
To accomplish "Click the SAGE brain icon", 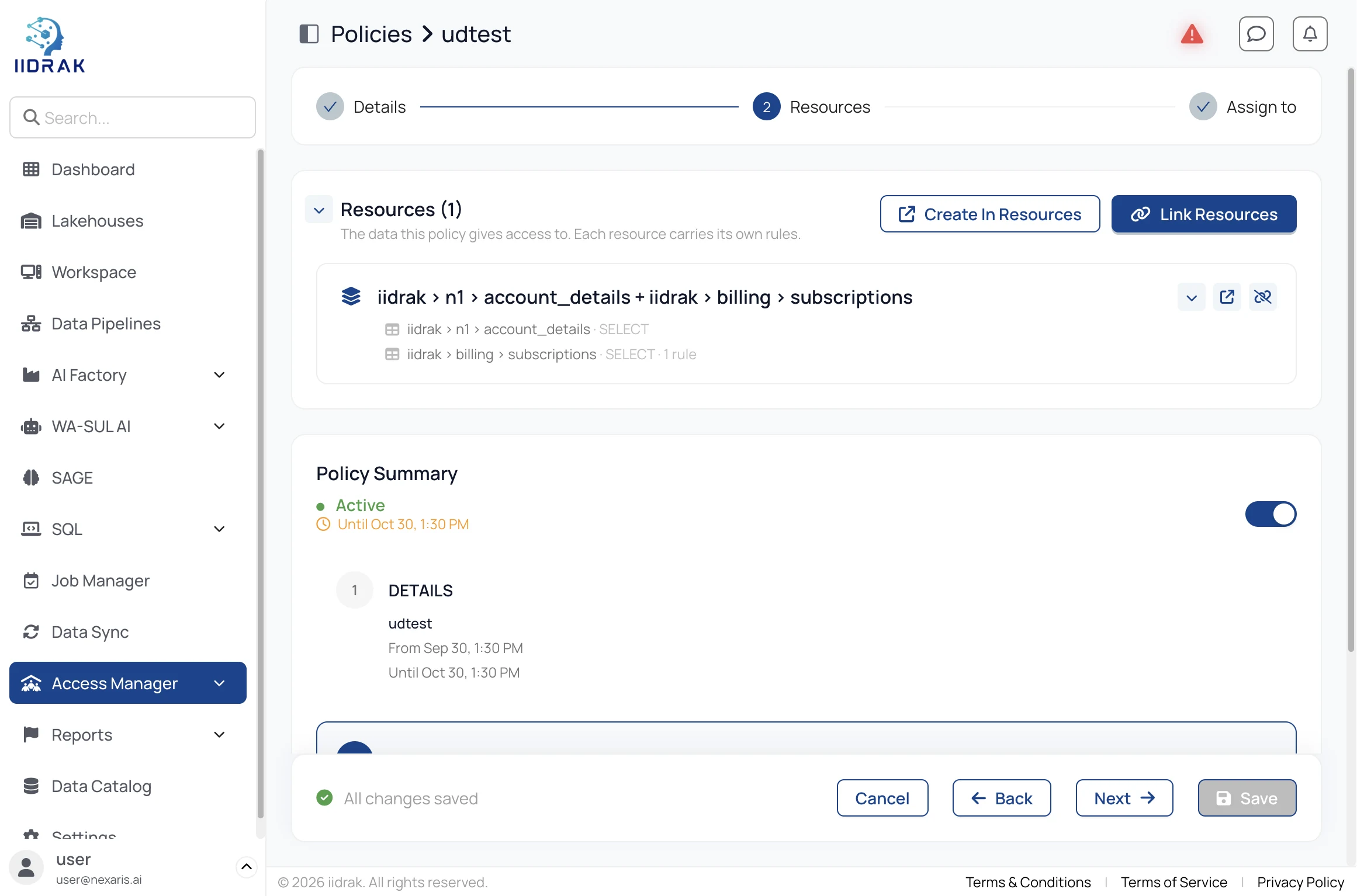I will 31,478.
